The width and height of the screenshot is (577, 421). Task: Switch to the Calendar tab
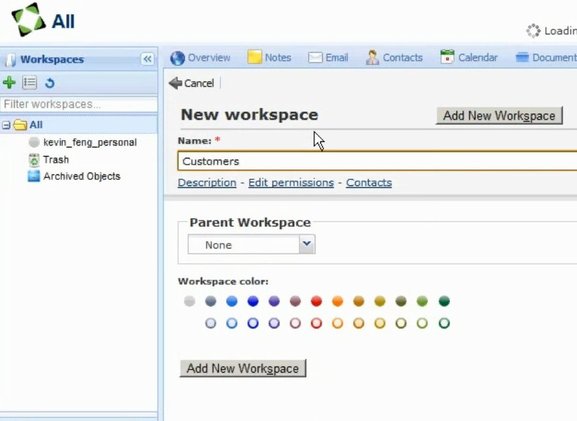pos(469,57)
